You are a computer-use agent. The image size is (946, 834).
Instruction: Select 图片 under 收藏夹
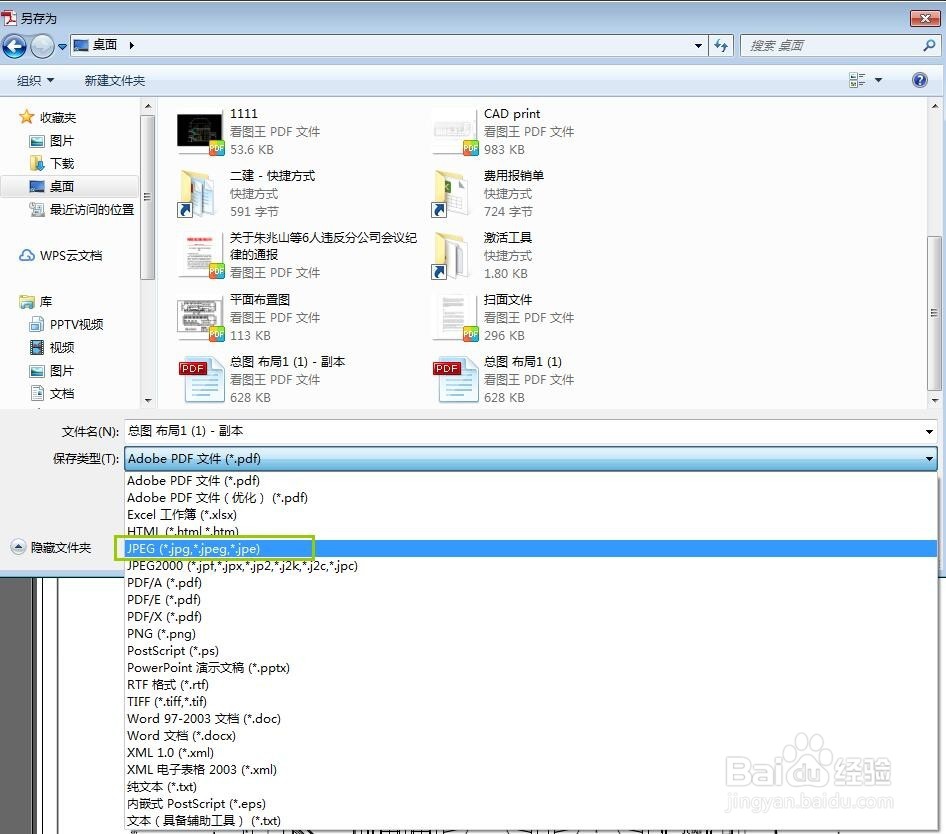[52, 141]
